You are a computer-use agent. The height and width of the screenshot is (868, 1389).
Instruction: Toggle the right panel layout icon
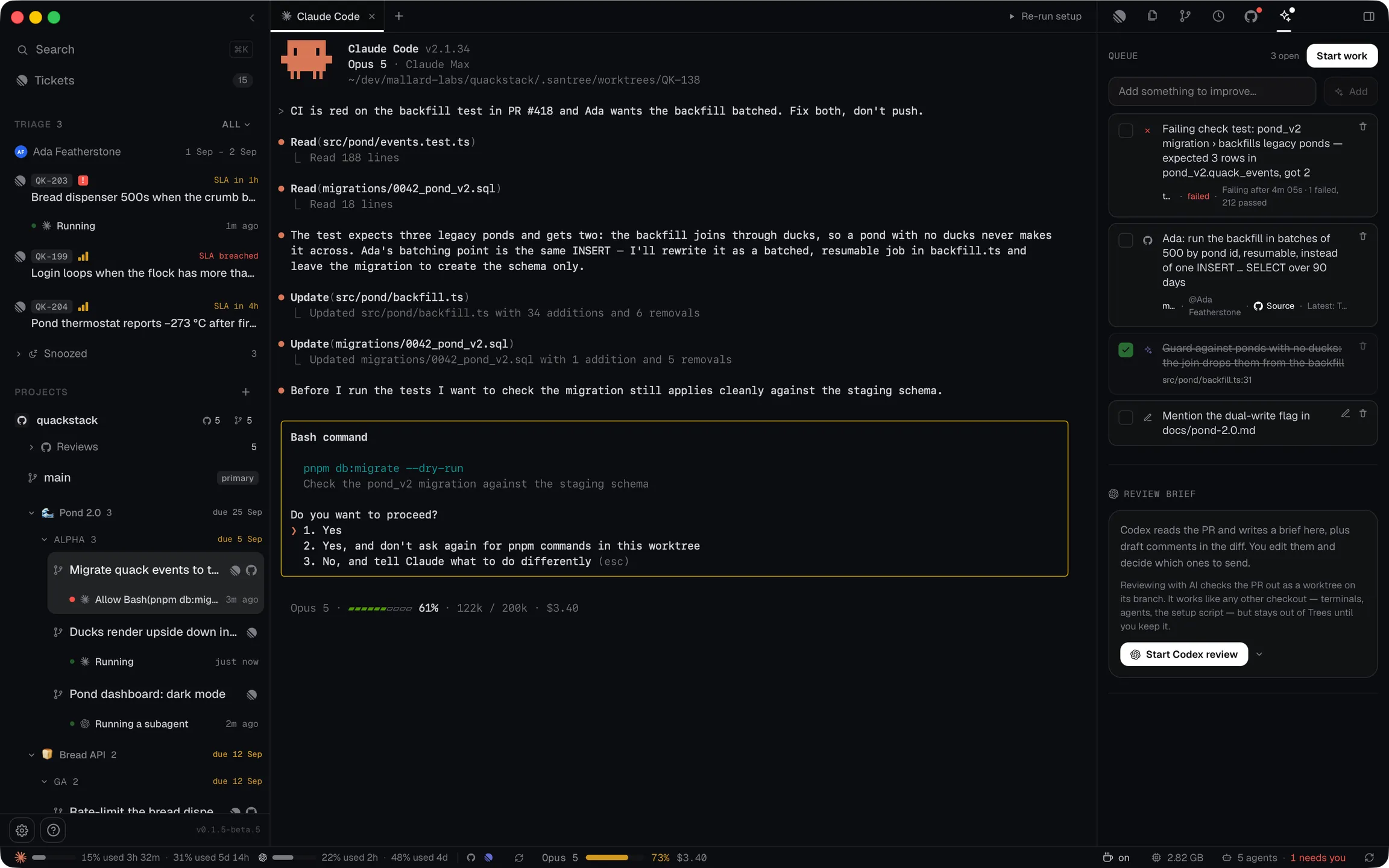pos(1369,16)
